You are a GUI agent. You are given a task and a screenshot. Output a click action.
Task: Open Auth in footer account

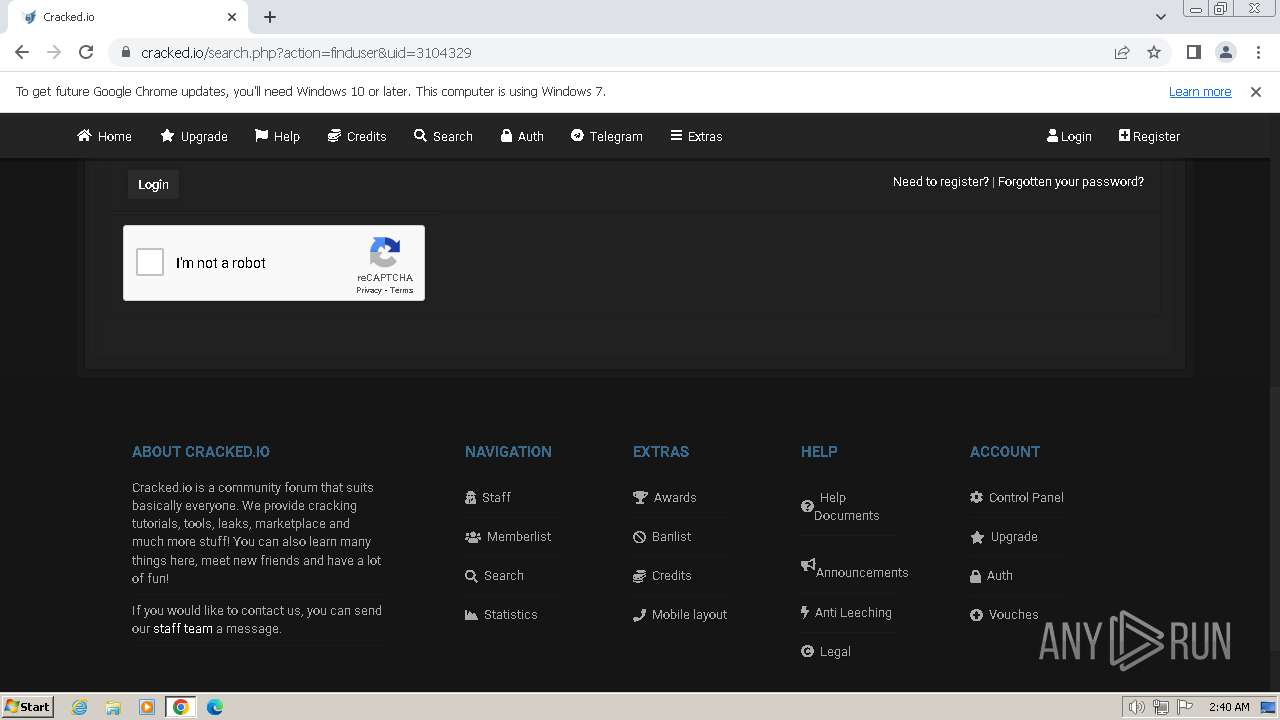point(991,575)
